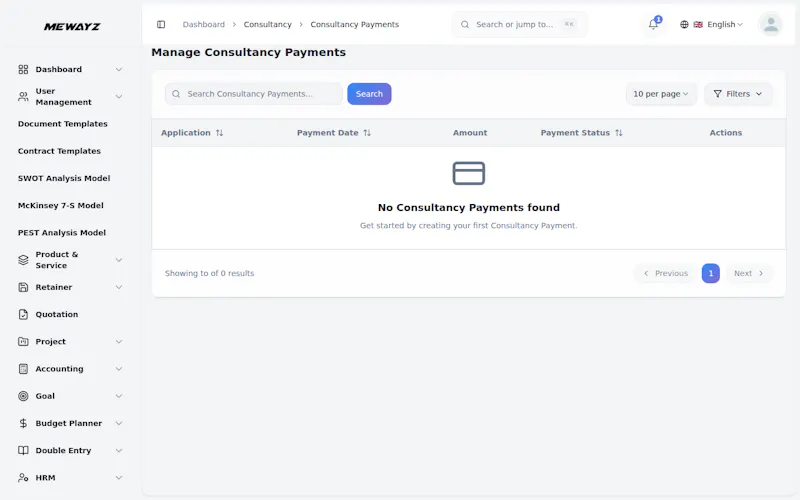
Task: Click the Double Entry book icon
Action: (x=23, y=451)
